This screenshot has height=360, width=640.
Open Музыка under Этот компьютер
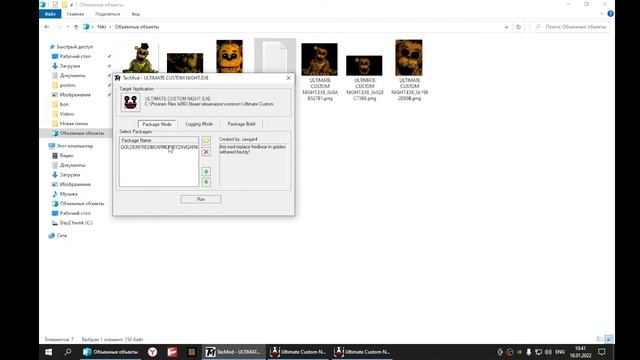(x=68, y=194)
